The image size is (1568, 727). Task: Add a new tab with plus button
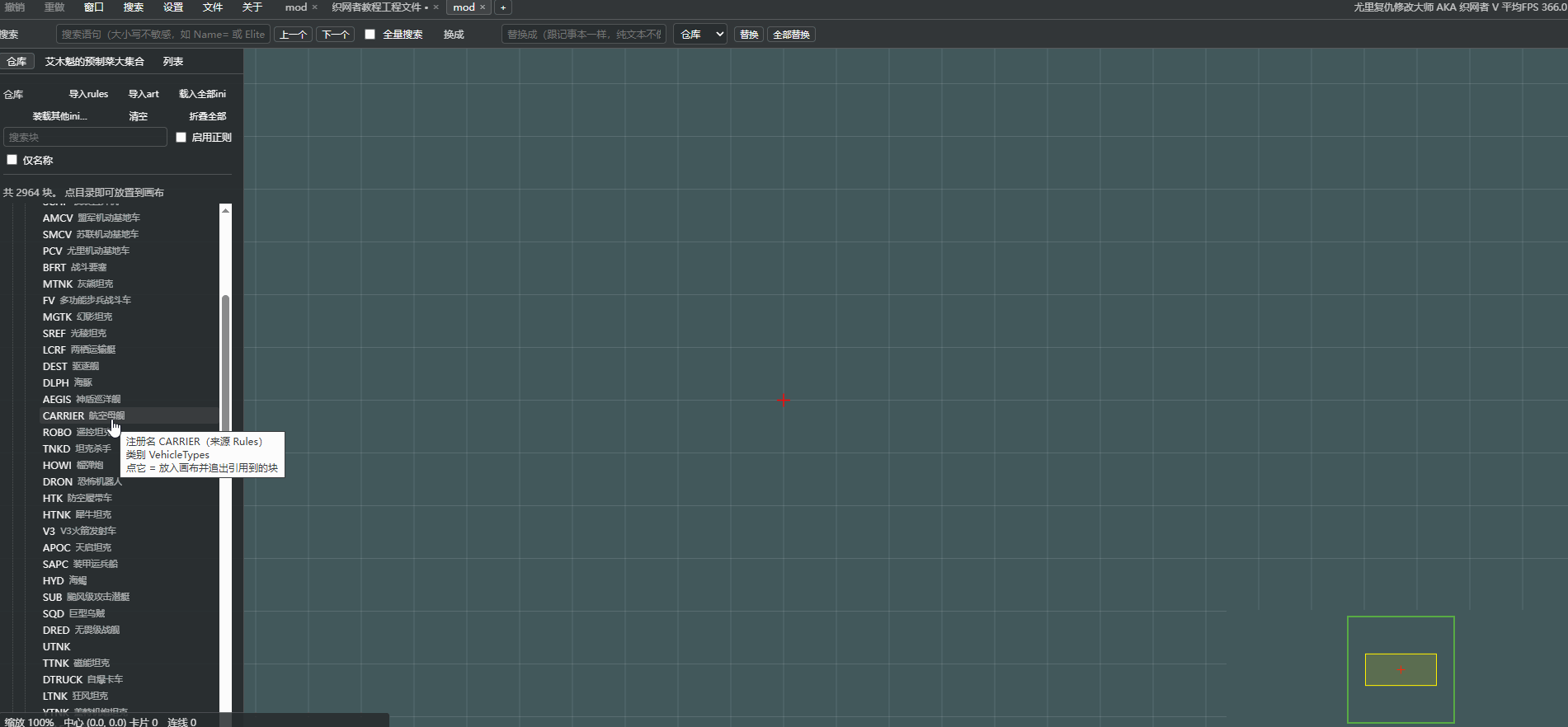(x=503, y=7)
